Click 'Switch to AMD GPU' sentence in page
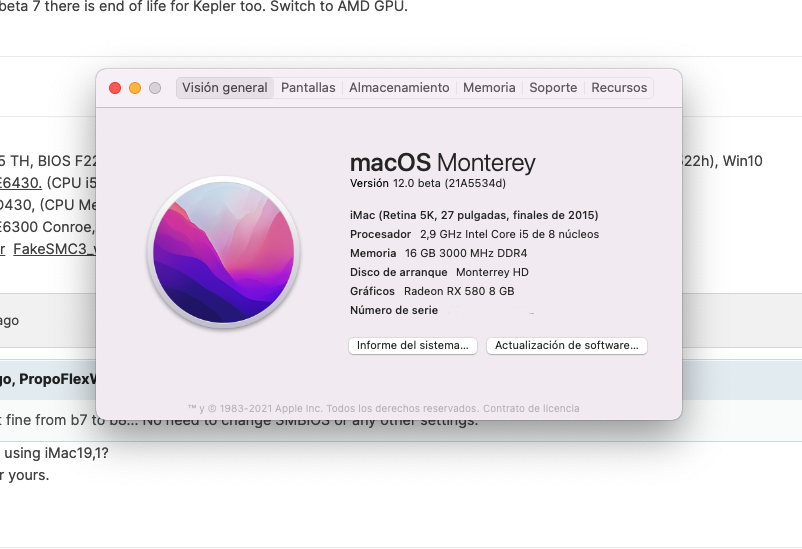 coord(339,7)
